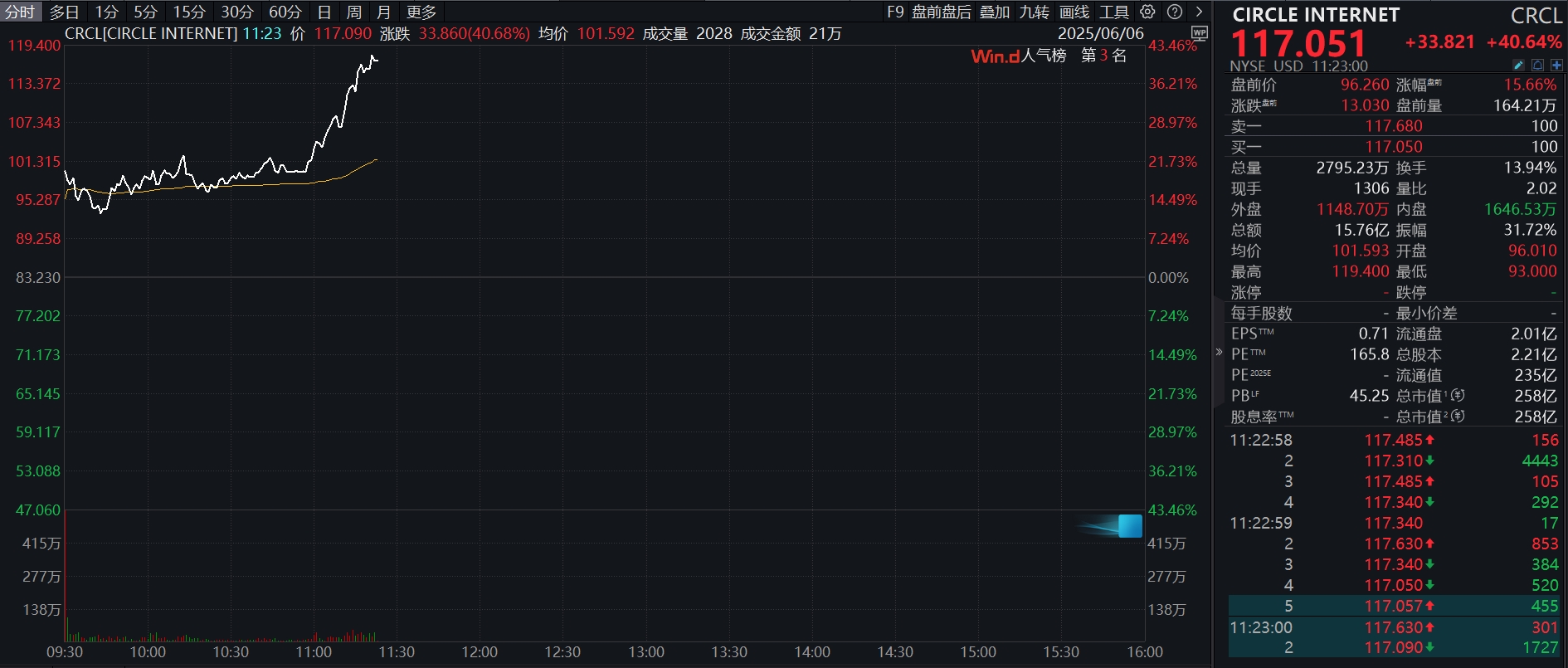
Task: Toggle the 叠加 overlay option
Action: [995, 12]
